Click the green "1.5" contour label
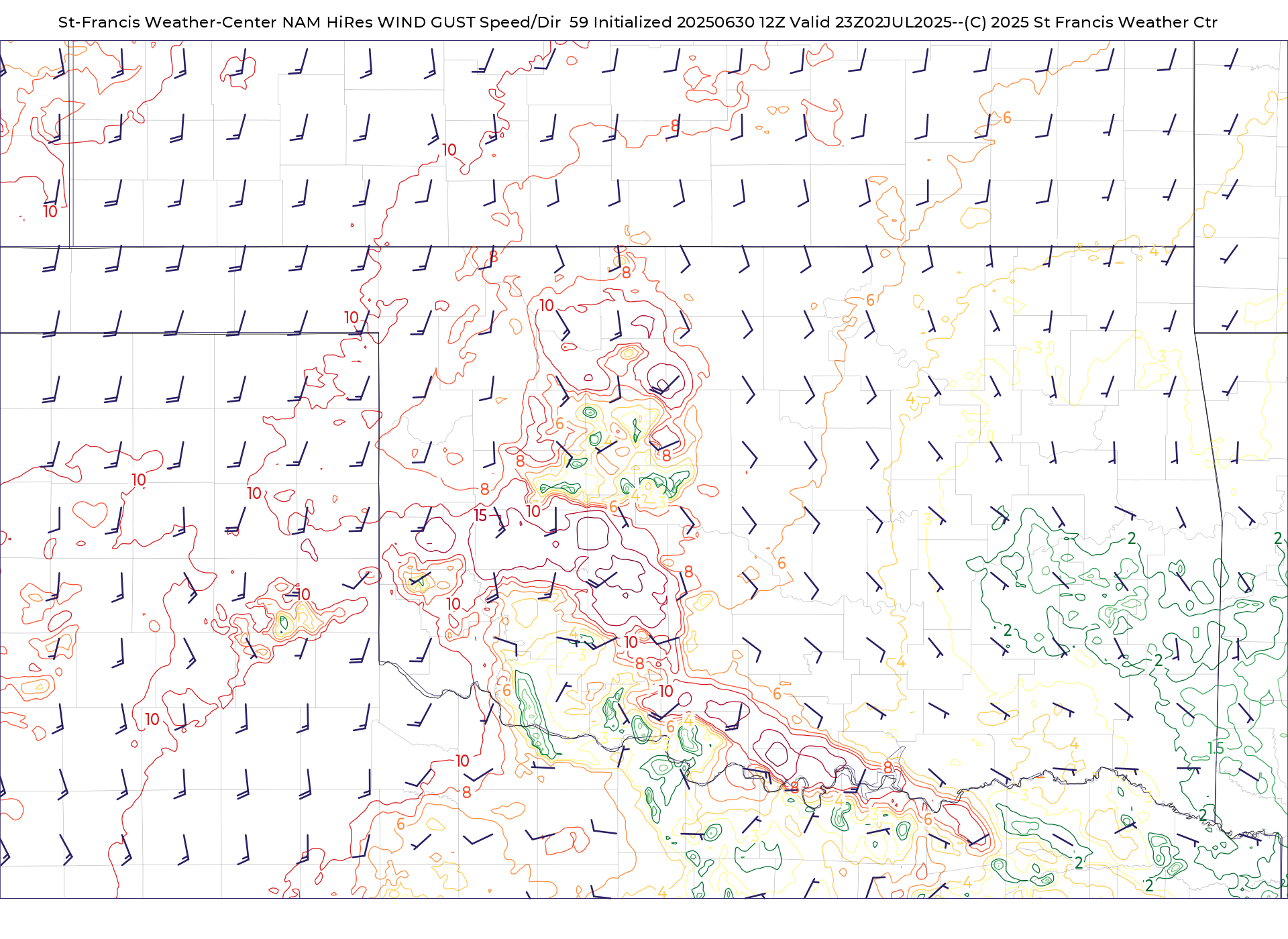Image resolution: width=1288 pixels, height=939 pixels. (x=1216, y=748)
